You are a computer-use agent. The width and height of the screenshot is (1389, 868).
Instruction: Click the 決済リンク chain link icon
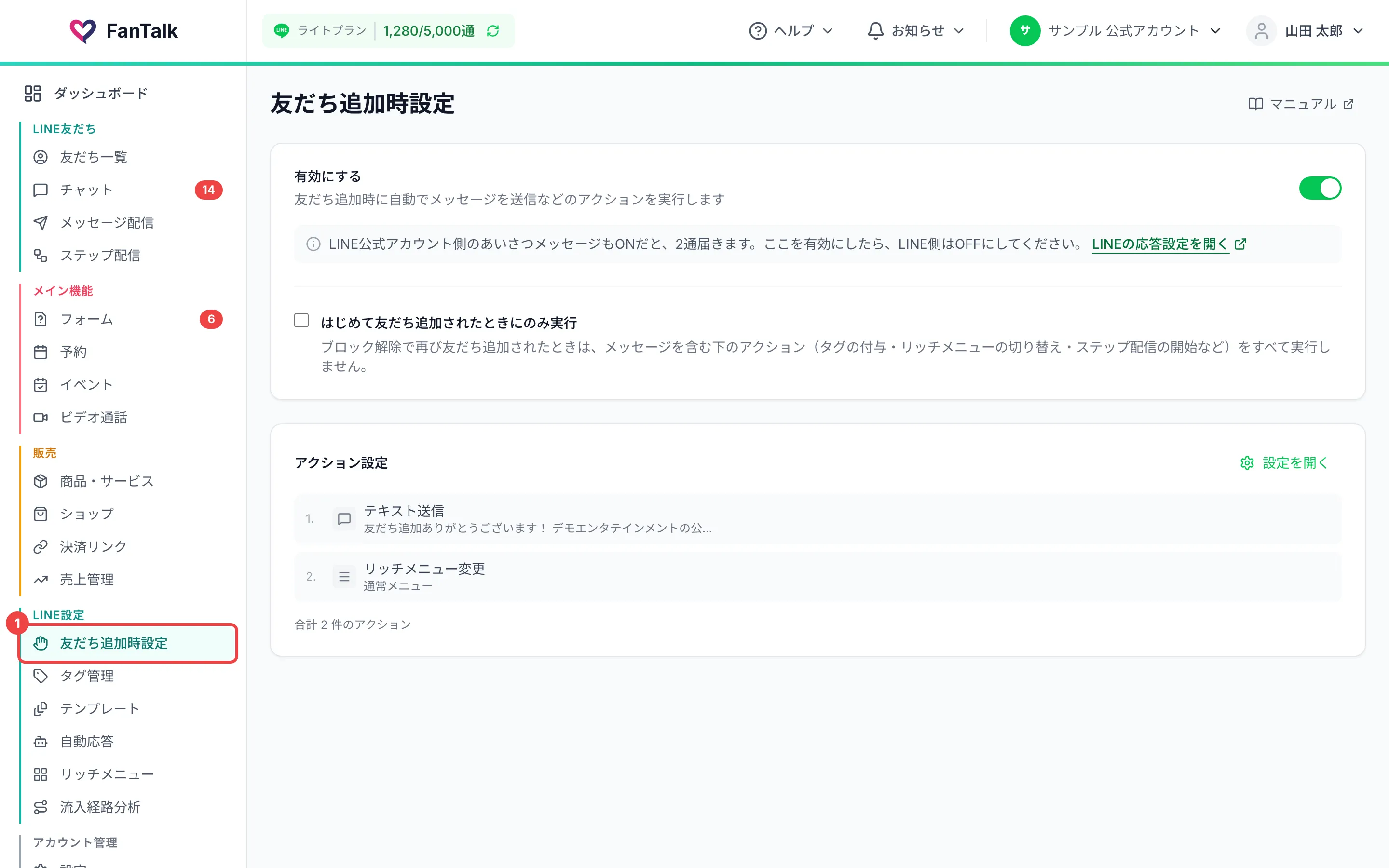pos(40,546)
